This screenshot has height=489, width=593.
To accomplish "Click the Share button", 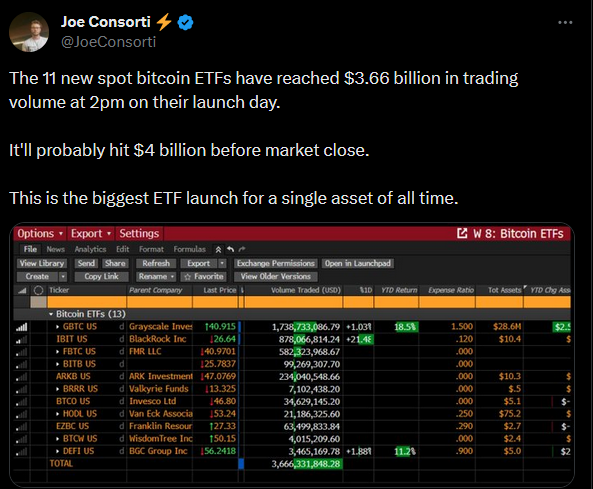I will coord(115,263).
